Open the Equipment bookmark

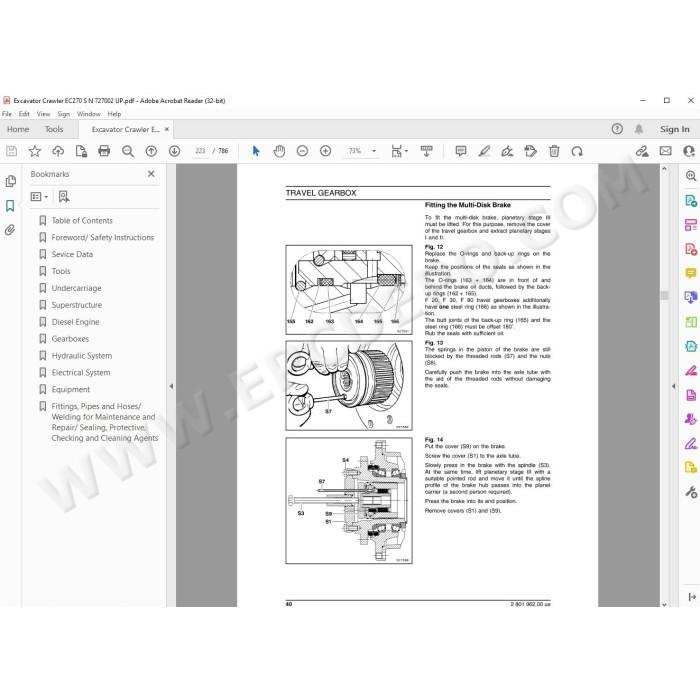(71, 389)
